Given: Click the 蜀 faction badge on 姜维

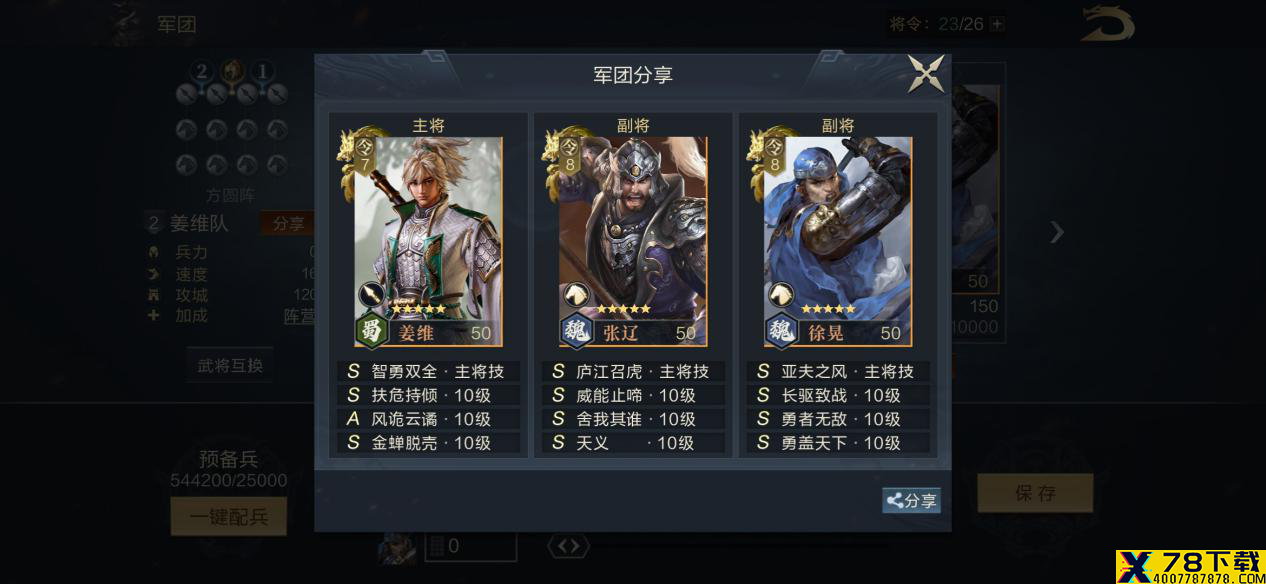Looking at the screenshot, I should pos(372,330).
